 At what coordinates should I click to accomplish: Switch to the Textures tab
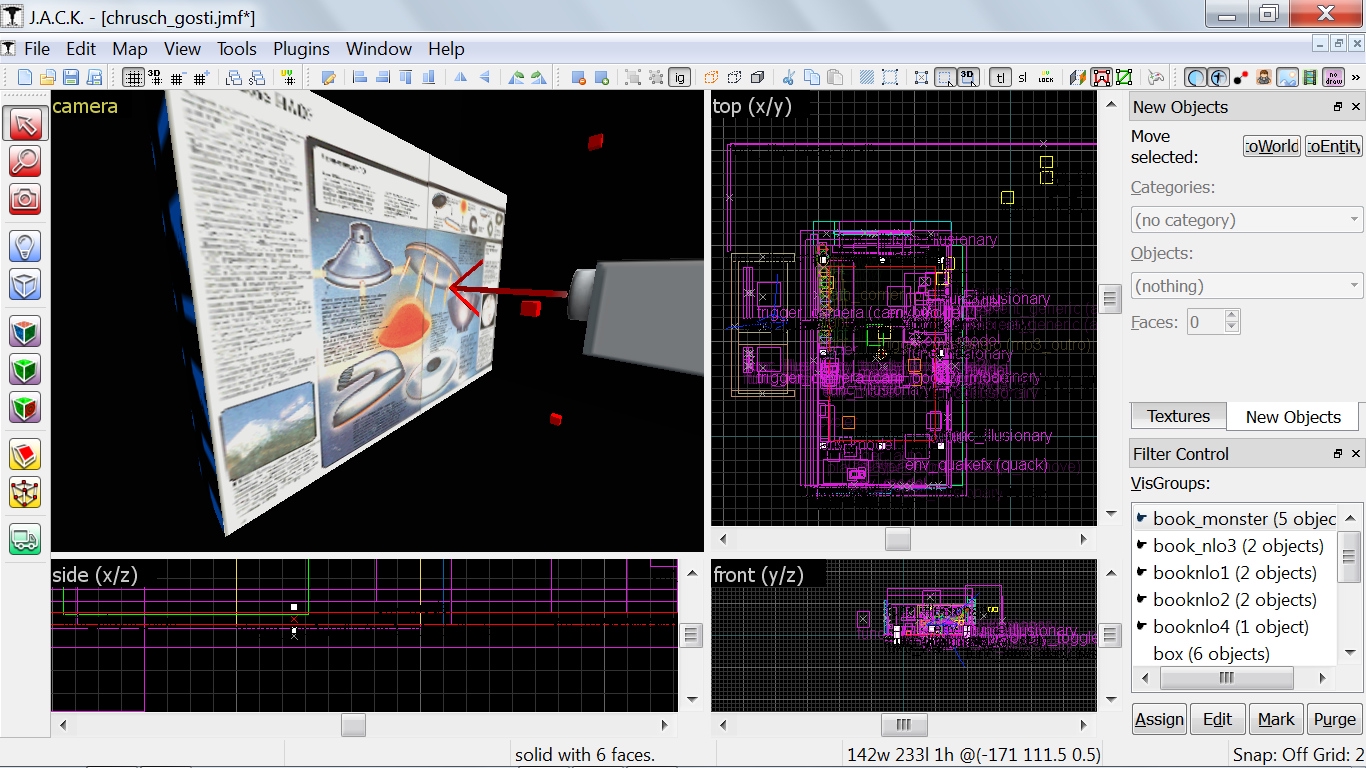(1178, 416)
